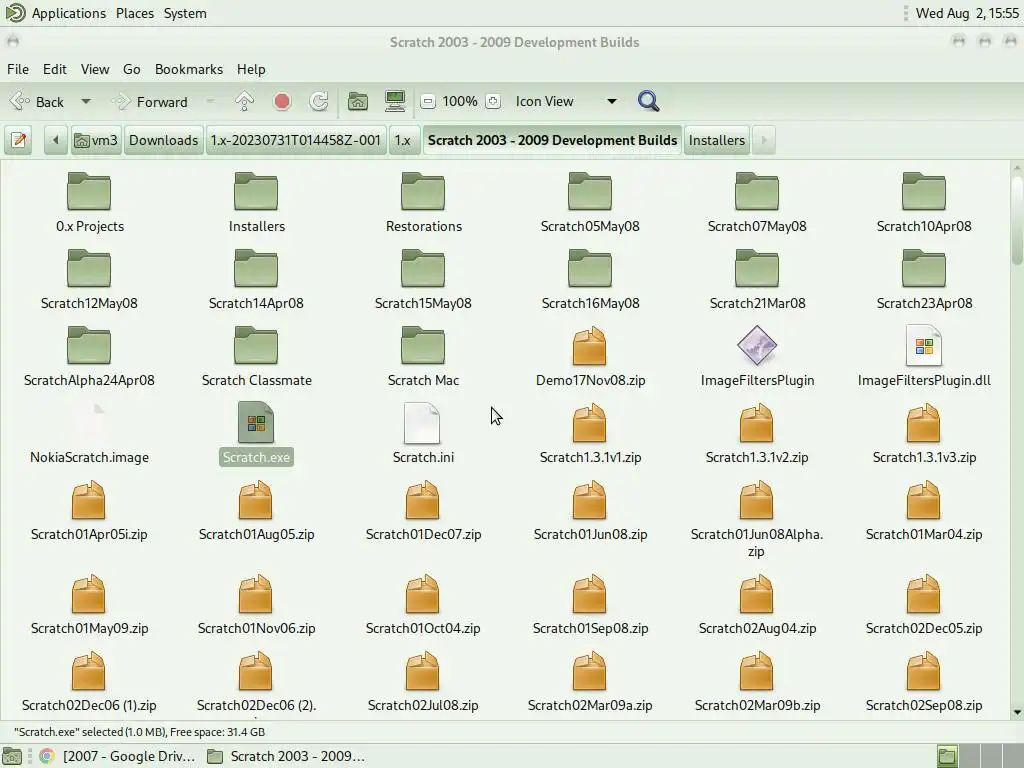1024x768 pixels.
Task: Go to 1.x-20230731T014458Z-001 path segment
Action: point(295,140)
